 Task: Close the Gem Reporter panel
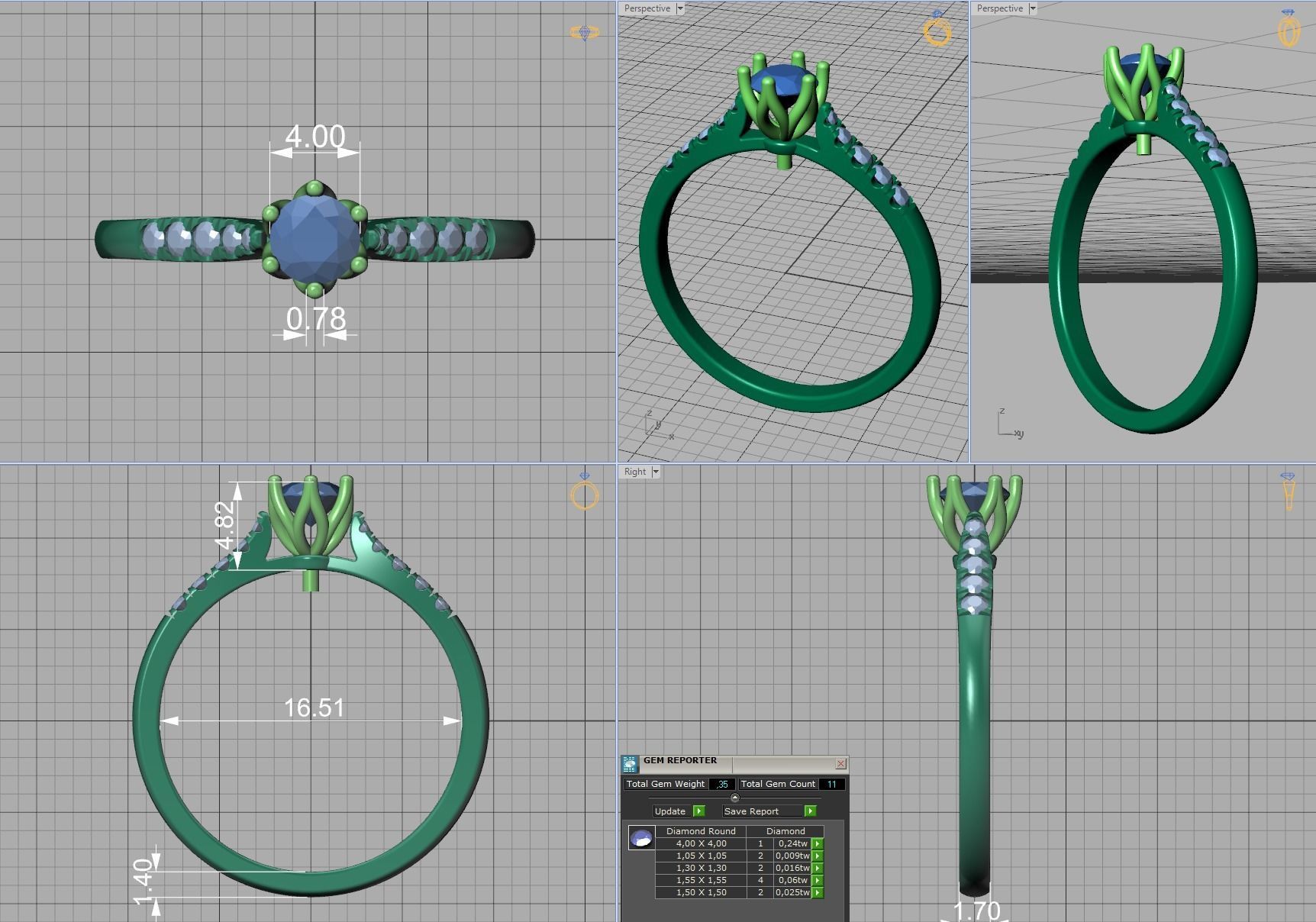[x=840, y=763]
